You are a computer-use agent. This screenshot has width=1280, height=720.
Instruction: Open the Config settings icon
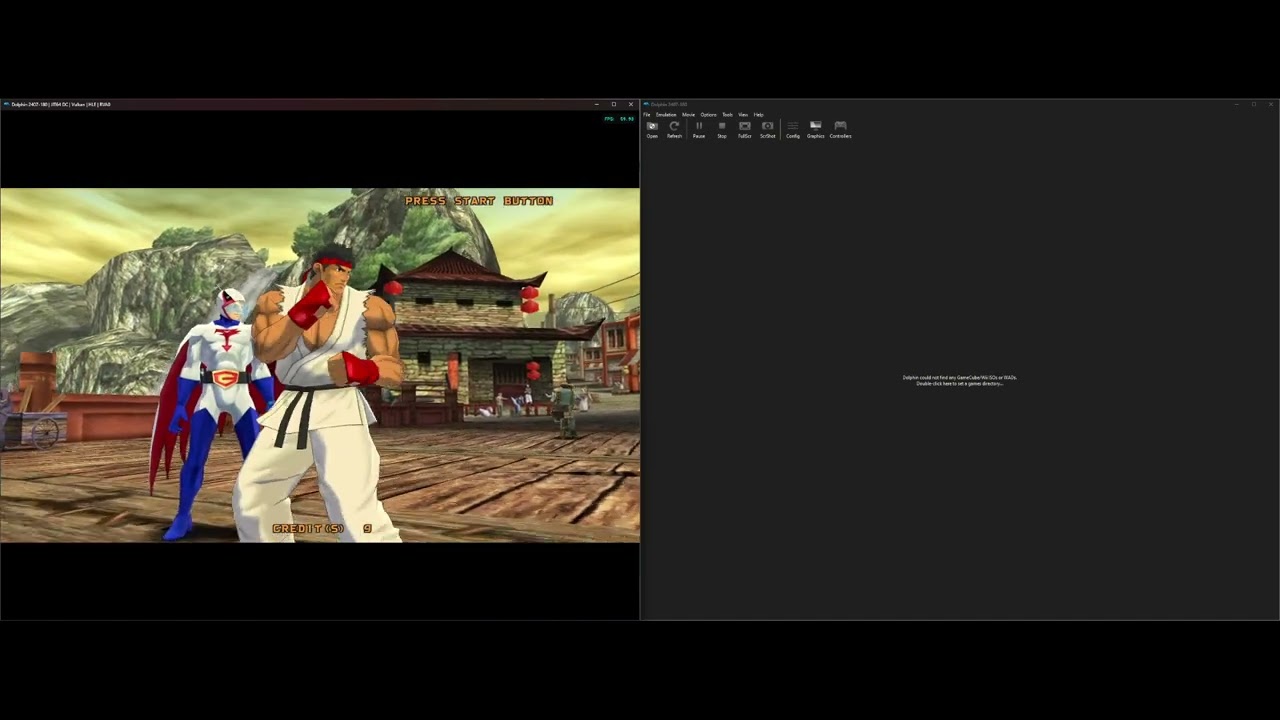tap(792, 130)
